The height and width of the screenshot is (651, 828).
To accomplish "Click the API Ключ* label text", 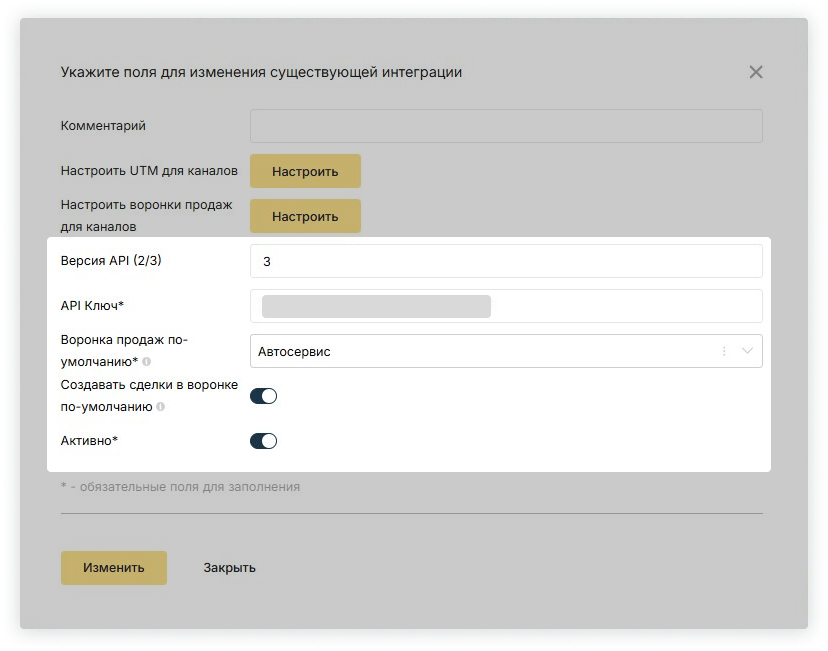I will [x=99, y=305].
